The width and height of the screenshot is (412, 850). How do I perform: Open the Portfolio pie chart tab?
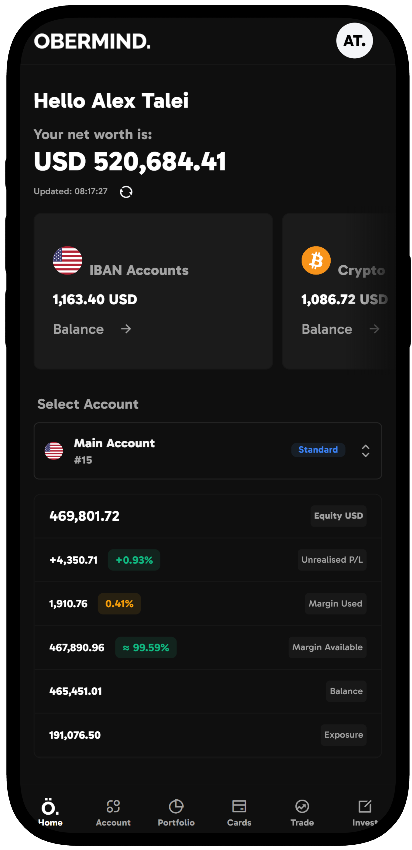click(176, 806)
